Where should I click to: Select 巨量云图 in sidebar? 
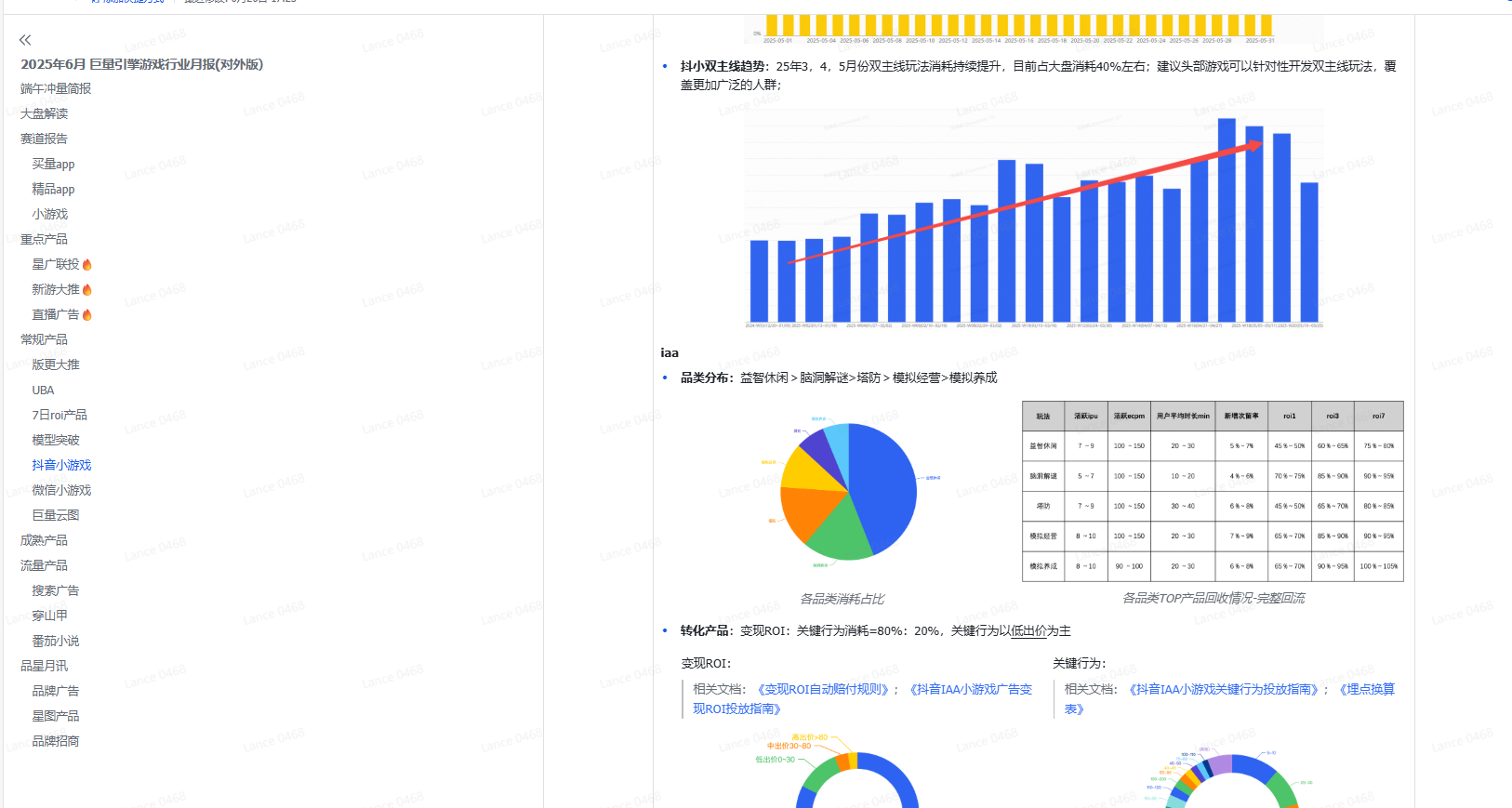56,515
